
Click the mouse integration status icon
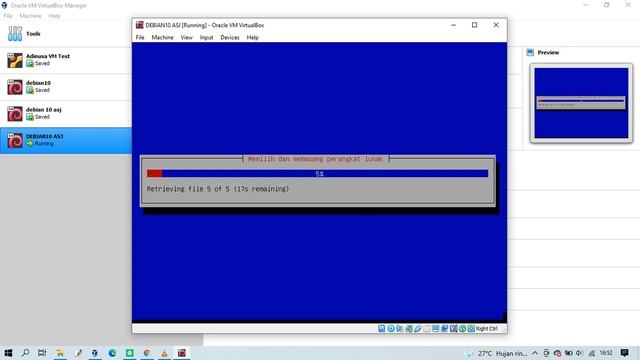point(462,329)
